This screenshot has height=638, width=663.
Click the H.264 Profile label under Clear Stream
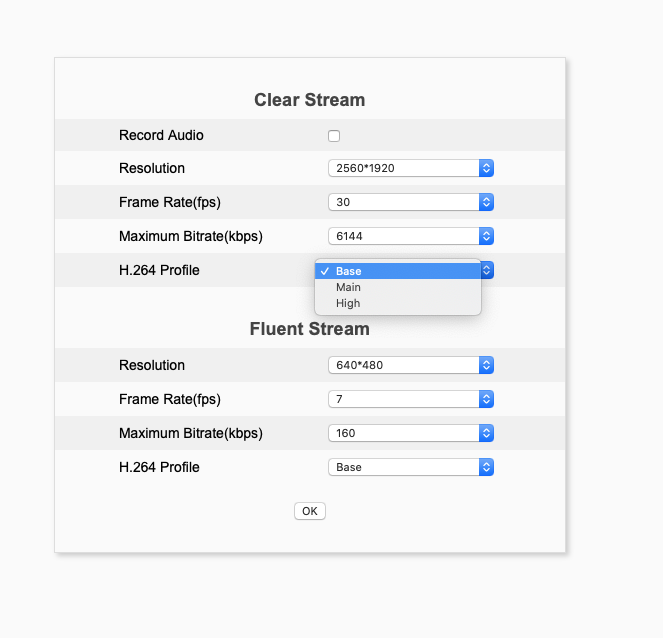click(159, 270)
